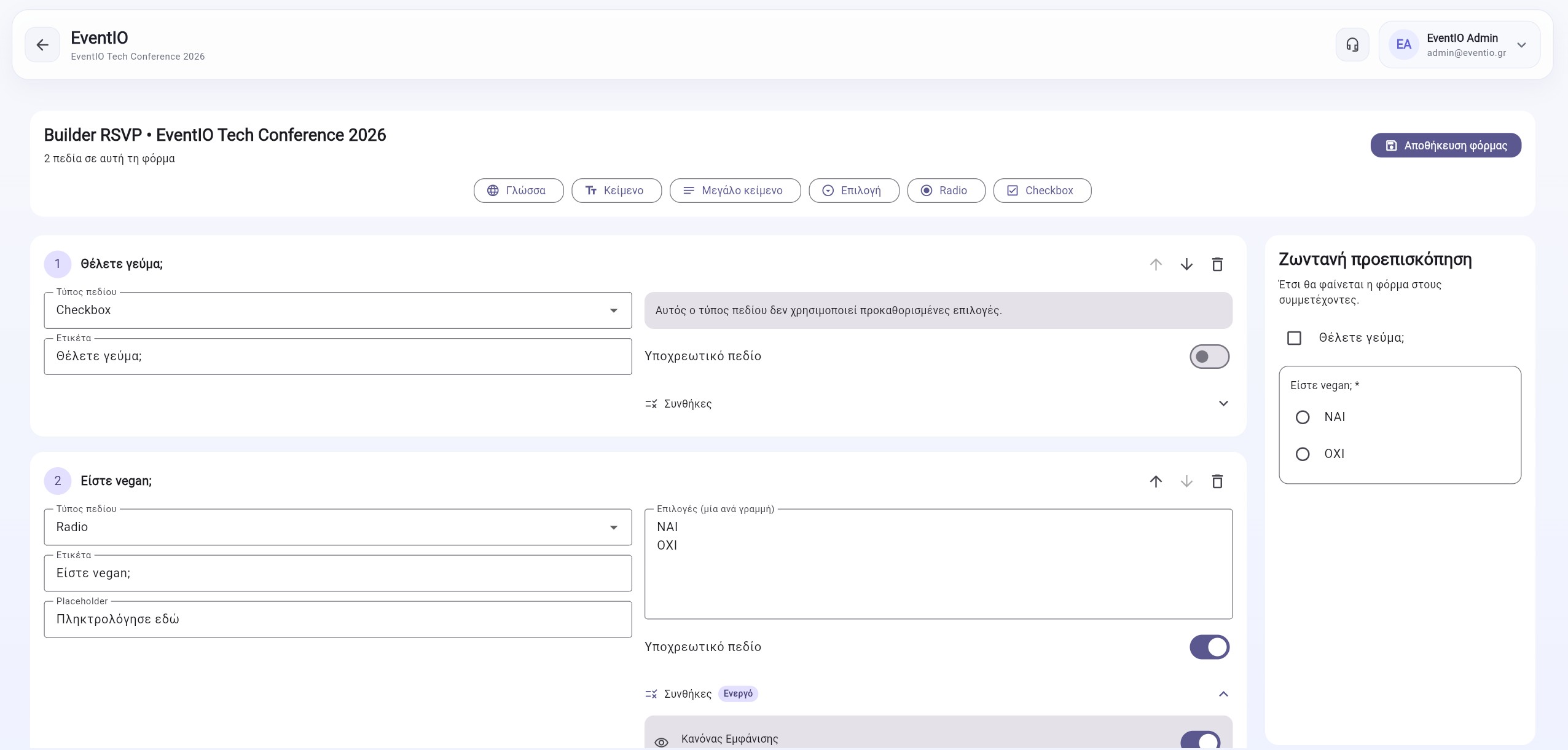
Task: Open field type dropdown showing Checkbox
Action: [x=338, y=310]
